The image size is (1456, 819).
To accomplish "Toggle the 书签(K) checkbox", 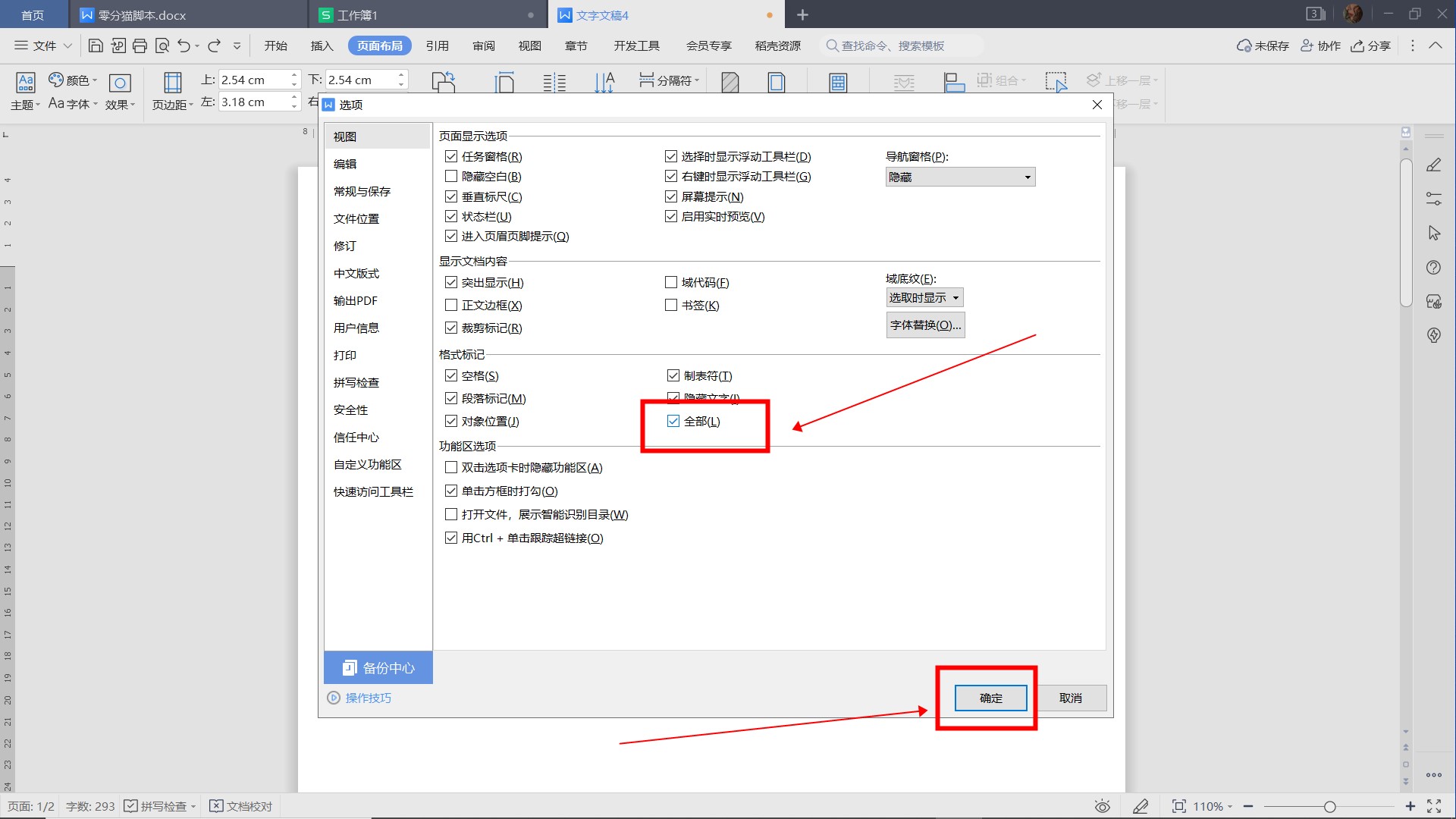I will pos(671,305).
